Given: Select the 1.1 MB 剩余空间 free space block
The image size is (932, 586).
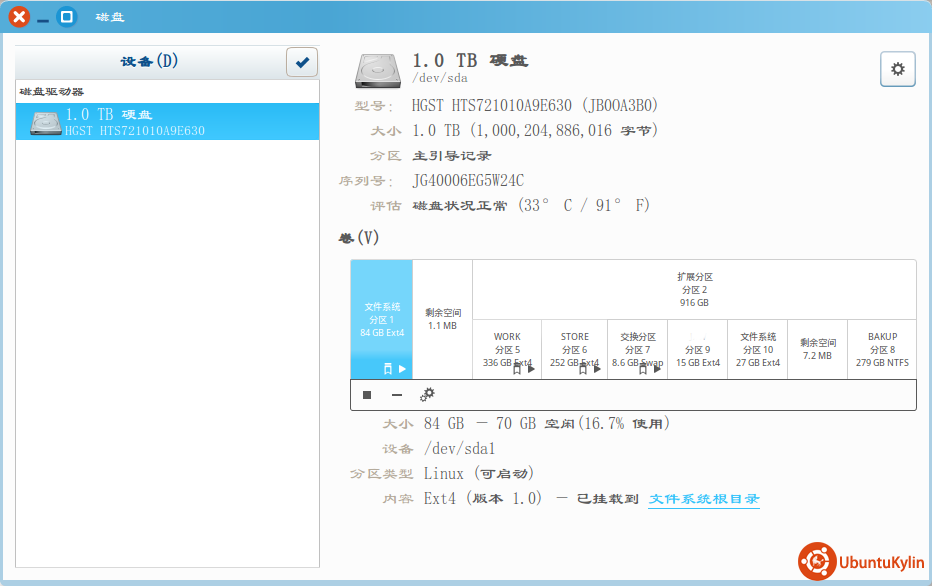Looking at the screenshot, I should (x=442, y=319).
